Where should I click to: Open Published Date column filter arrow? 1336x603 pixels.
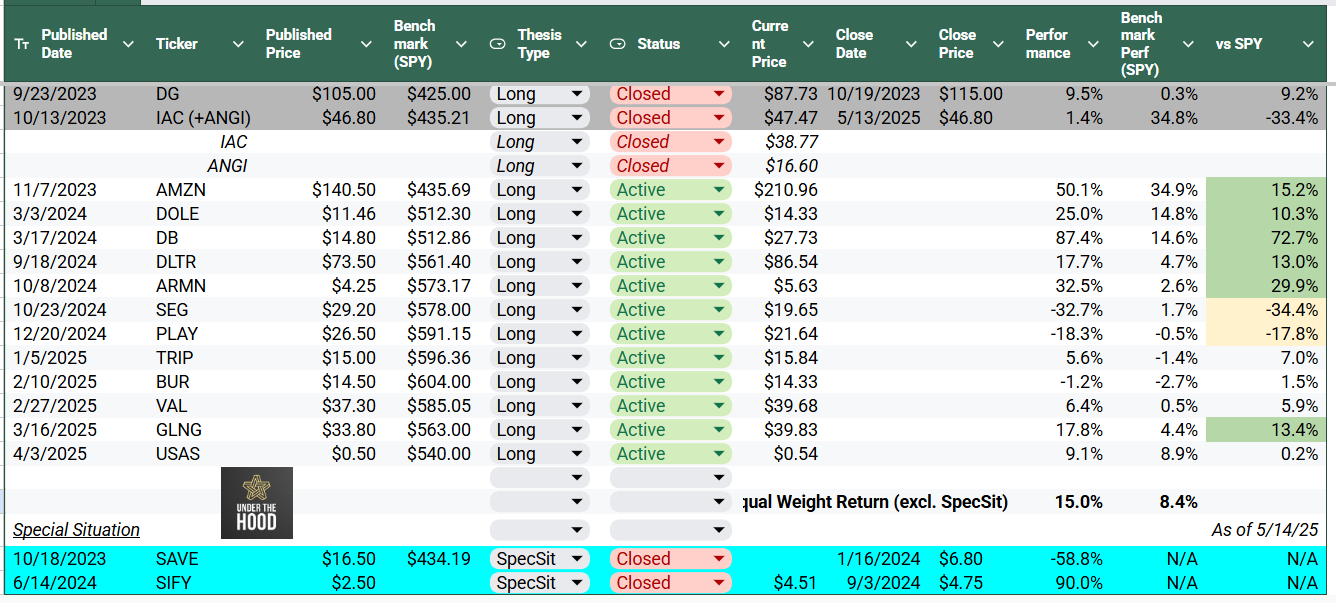128,44
